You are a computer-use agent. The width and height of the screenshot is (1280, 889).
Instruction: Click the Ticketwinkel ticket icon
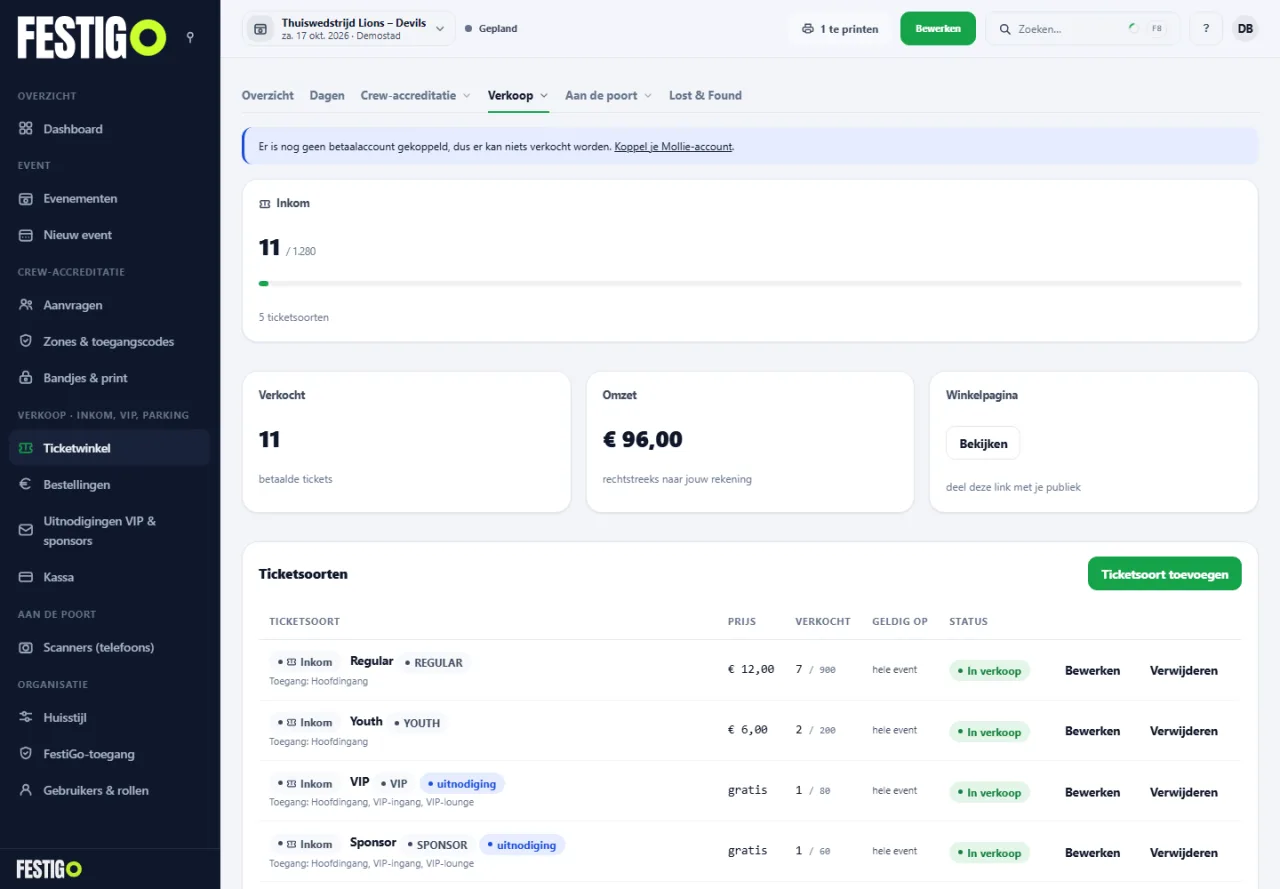pos(26,448)
